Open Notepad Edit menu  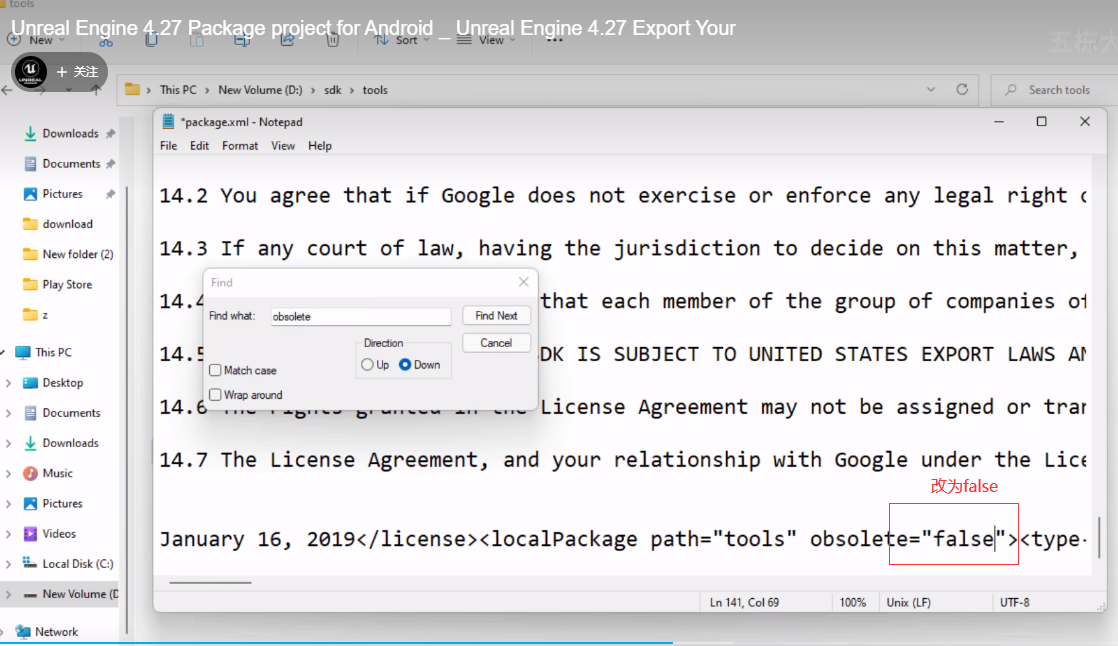(x=199, y=145)
